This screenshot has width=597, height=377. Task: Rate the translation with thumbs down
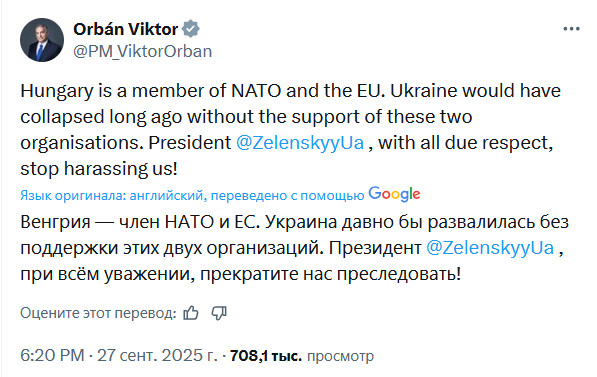(219, 313)
